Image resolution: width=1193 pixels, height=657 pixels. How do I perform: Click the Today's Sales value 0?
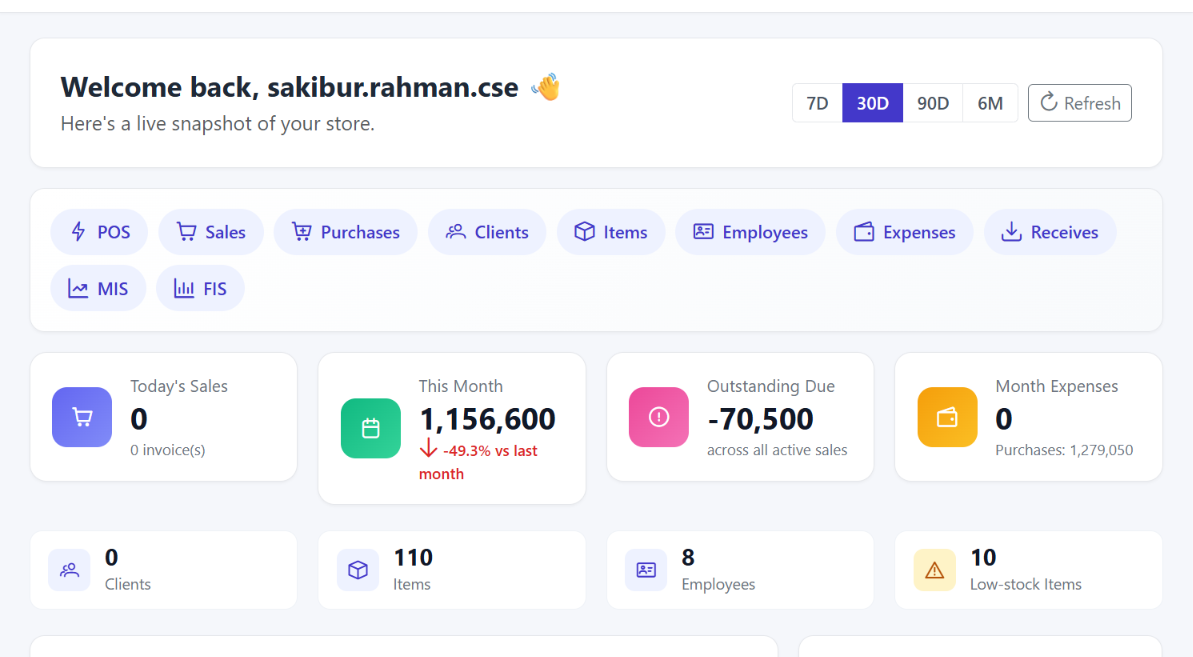138,419
